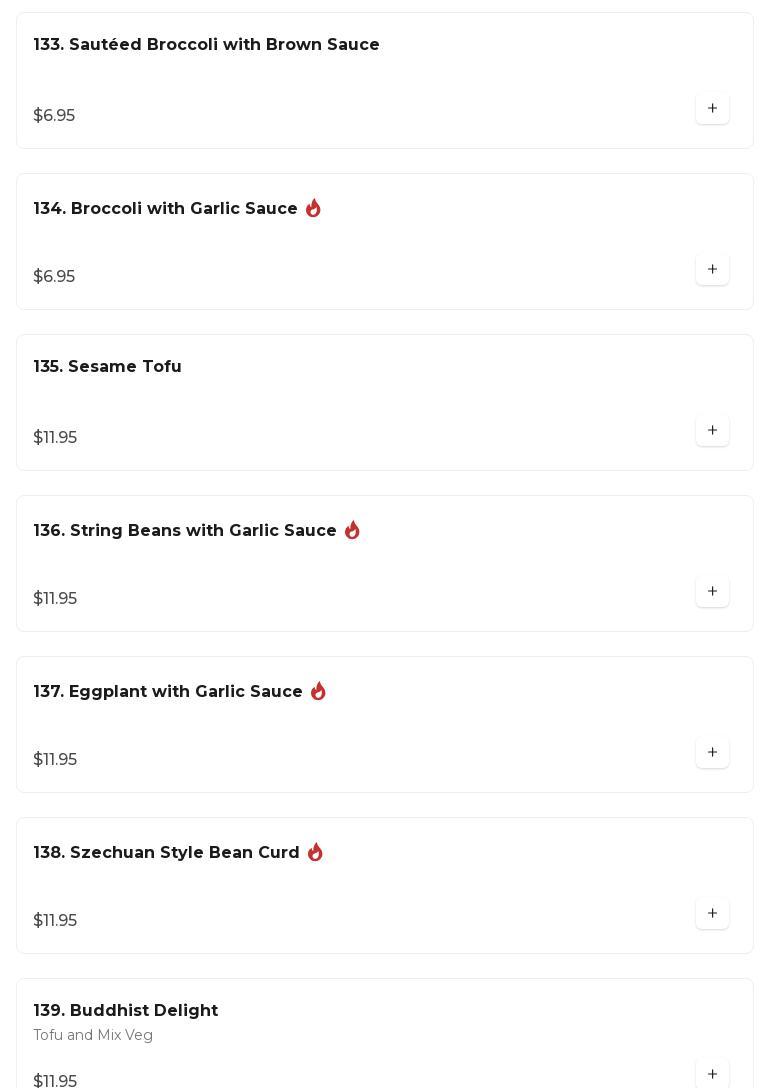Click flame icon next to Eggplant item
The image size is (770, 1088).
tap(318, 691)
